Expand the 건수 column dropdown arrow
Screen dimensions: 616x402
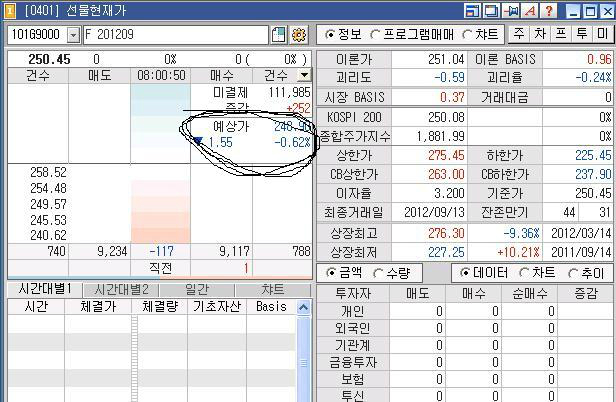click(304, 76)
